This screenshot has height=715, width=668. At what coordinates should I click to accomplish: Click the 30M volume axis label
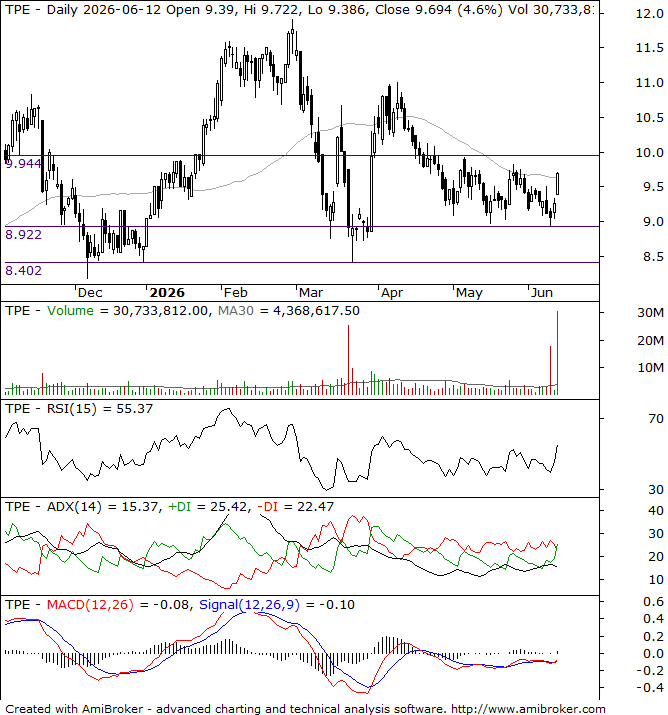pyautogui.click(x=650, y=313)
